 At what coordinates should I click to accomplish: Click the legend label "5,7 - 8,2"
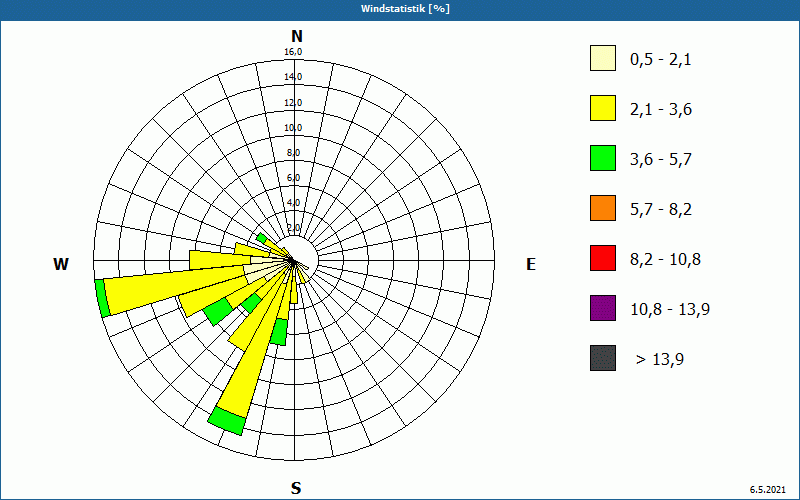661,210
